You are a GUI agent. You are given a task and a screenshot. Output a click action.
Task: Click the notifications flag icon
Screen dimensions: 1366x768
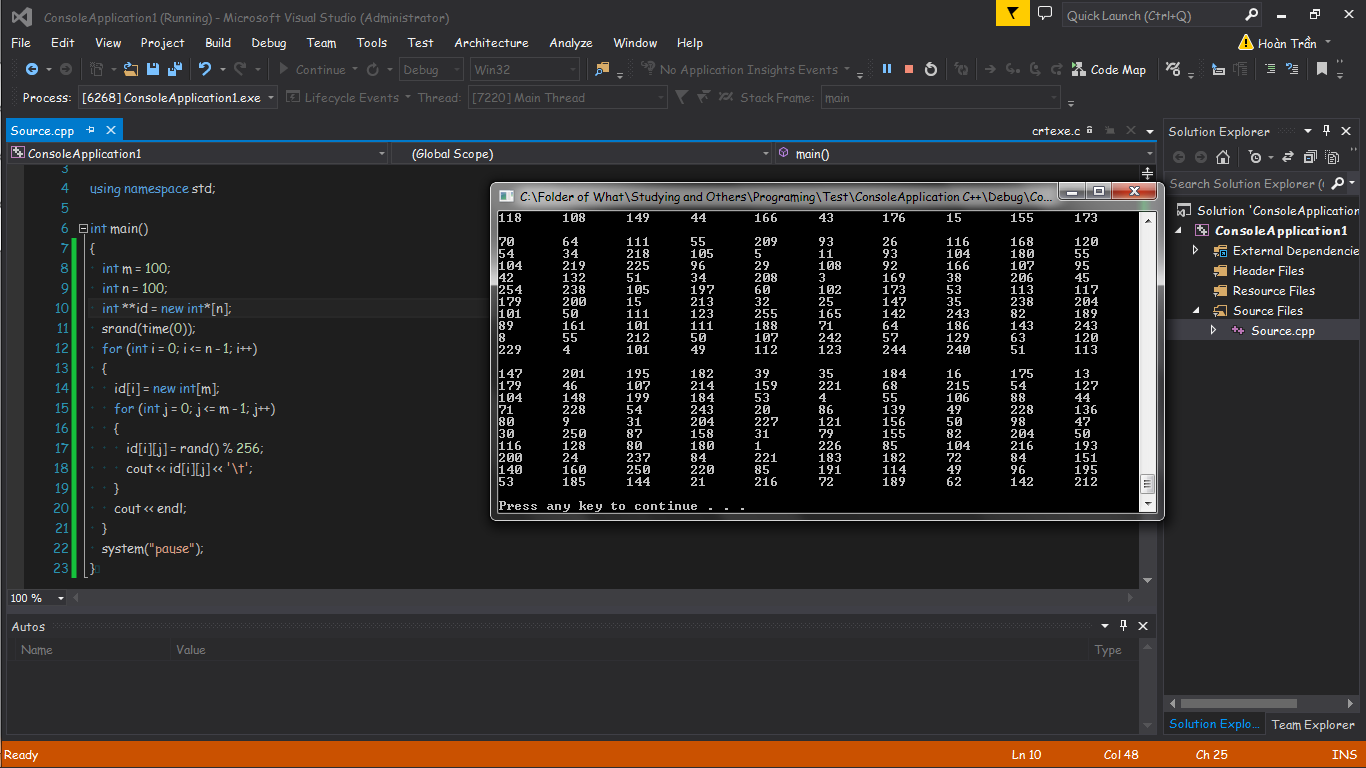1013,14
